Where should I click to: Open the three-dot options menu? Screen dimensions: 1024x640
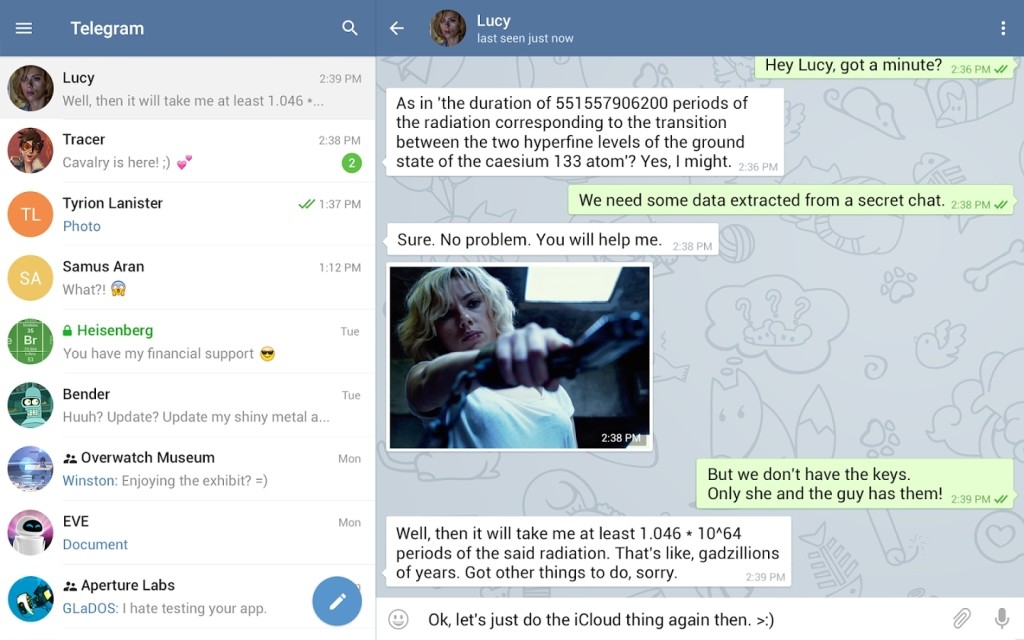(1003, 28)
